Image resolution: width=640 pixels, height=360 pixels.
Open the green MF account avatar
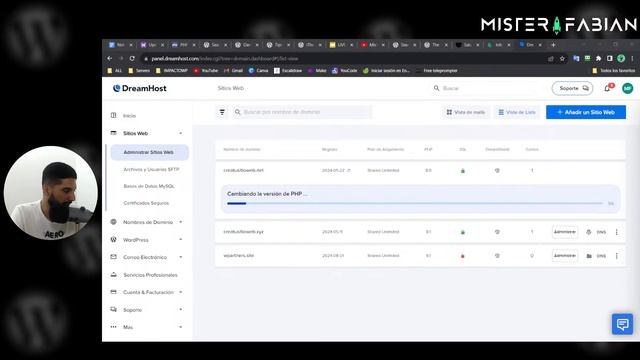pyautogui.click(x=627, y=88)
